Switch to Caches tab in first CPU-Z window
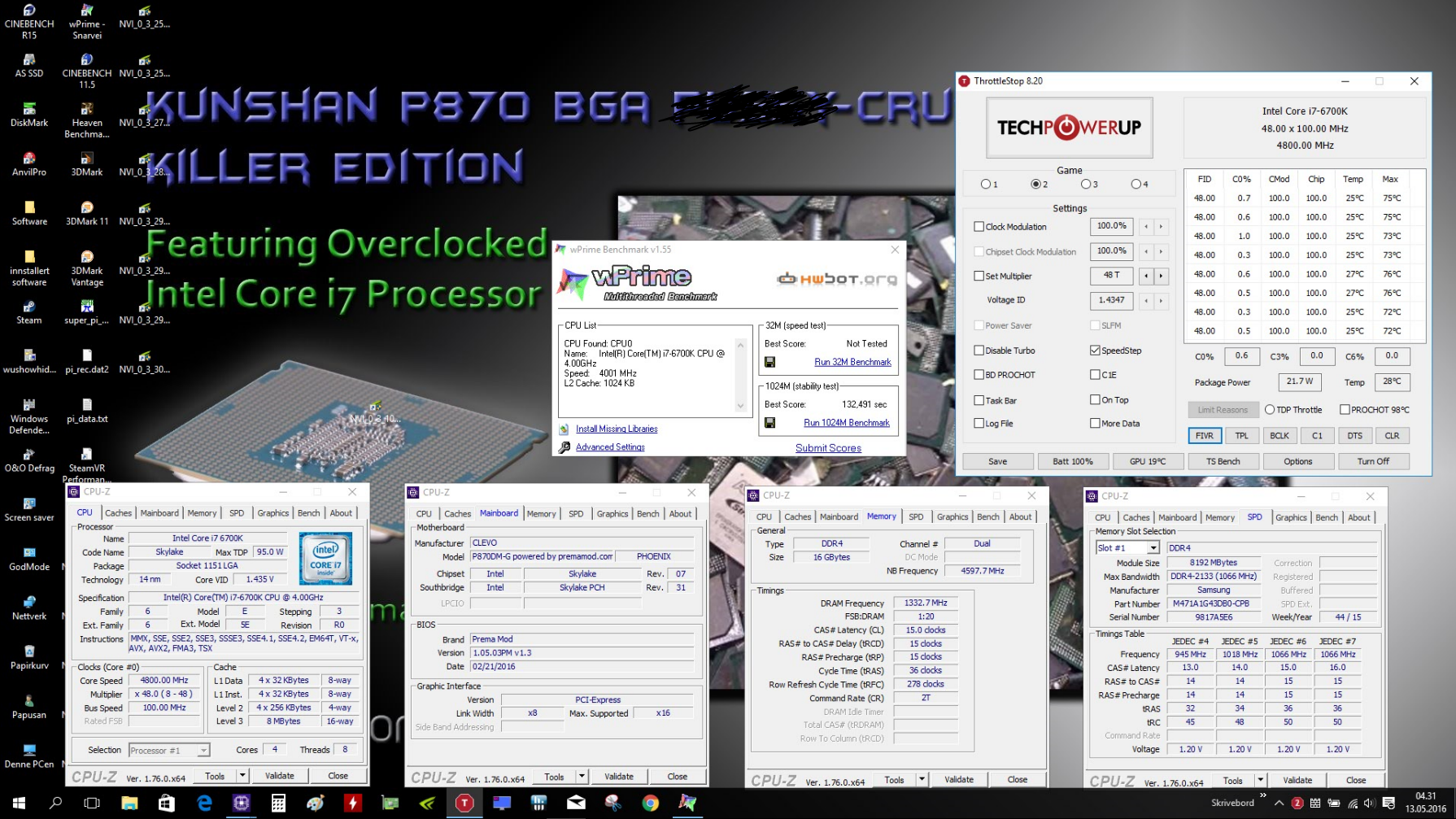Viewport: 1456px width, 819px height. tap(118, 513)
